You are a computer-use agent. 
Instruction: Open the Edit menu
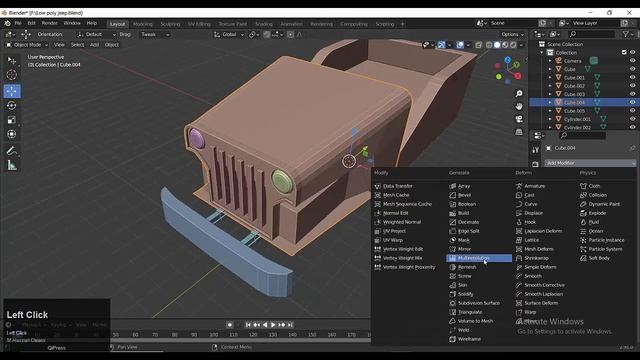[x=31, y=23]
